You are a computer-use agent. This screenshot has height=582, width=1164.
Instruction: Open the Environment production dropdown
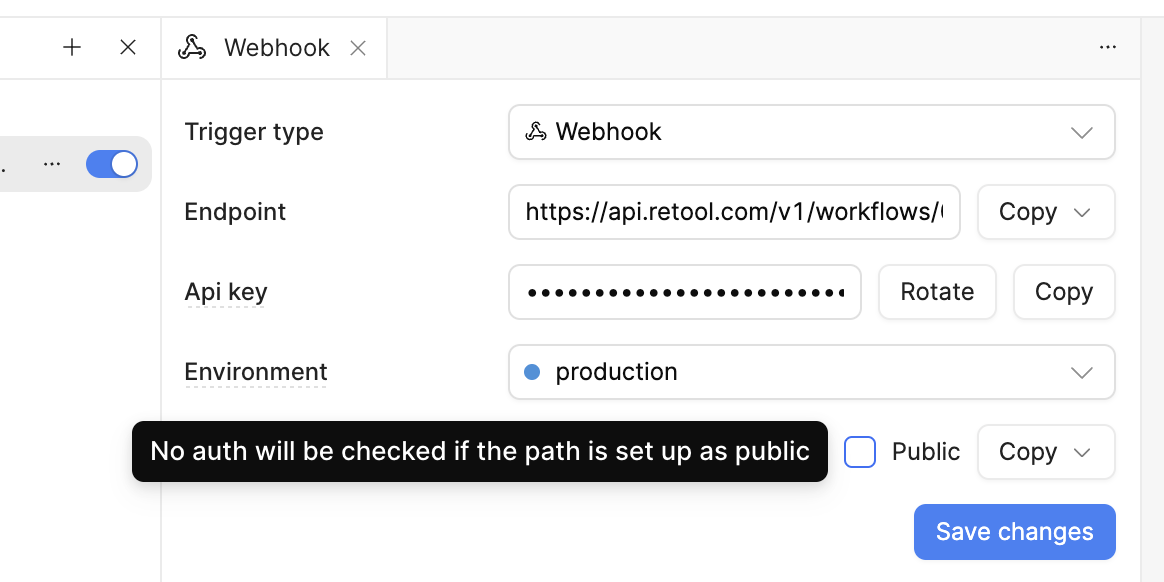[811, 372]
